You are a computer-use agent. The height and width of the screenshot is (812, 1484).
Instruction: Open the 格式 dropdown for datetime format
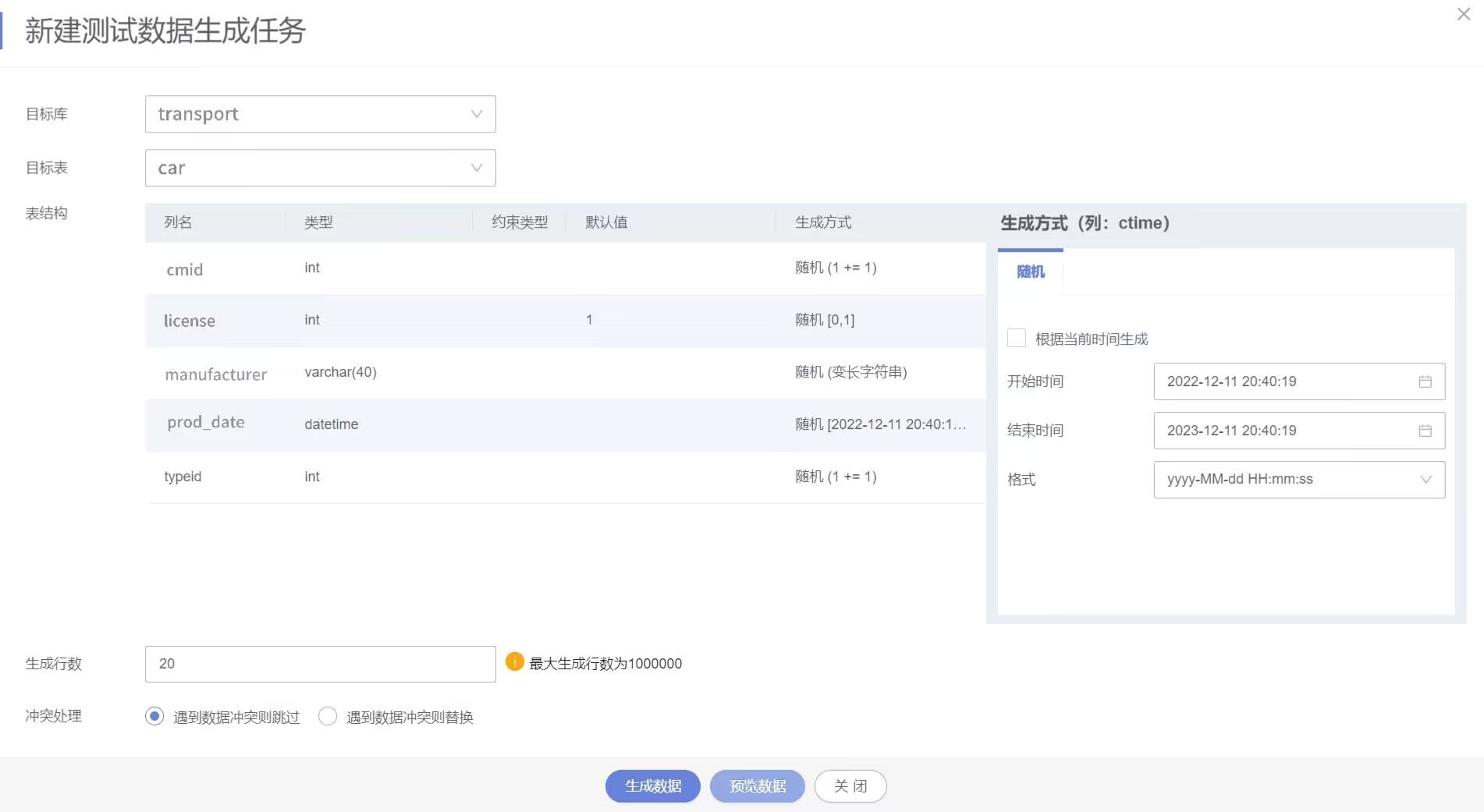[x=1298, y=480]
